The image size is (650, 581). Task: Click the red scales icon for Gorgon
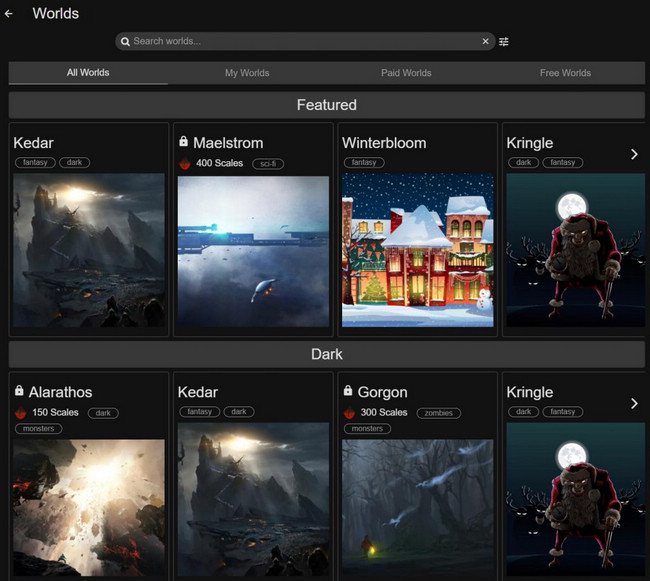(x=349, y=413)
